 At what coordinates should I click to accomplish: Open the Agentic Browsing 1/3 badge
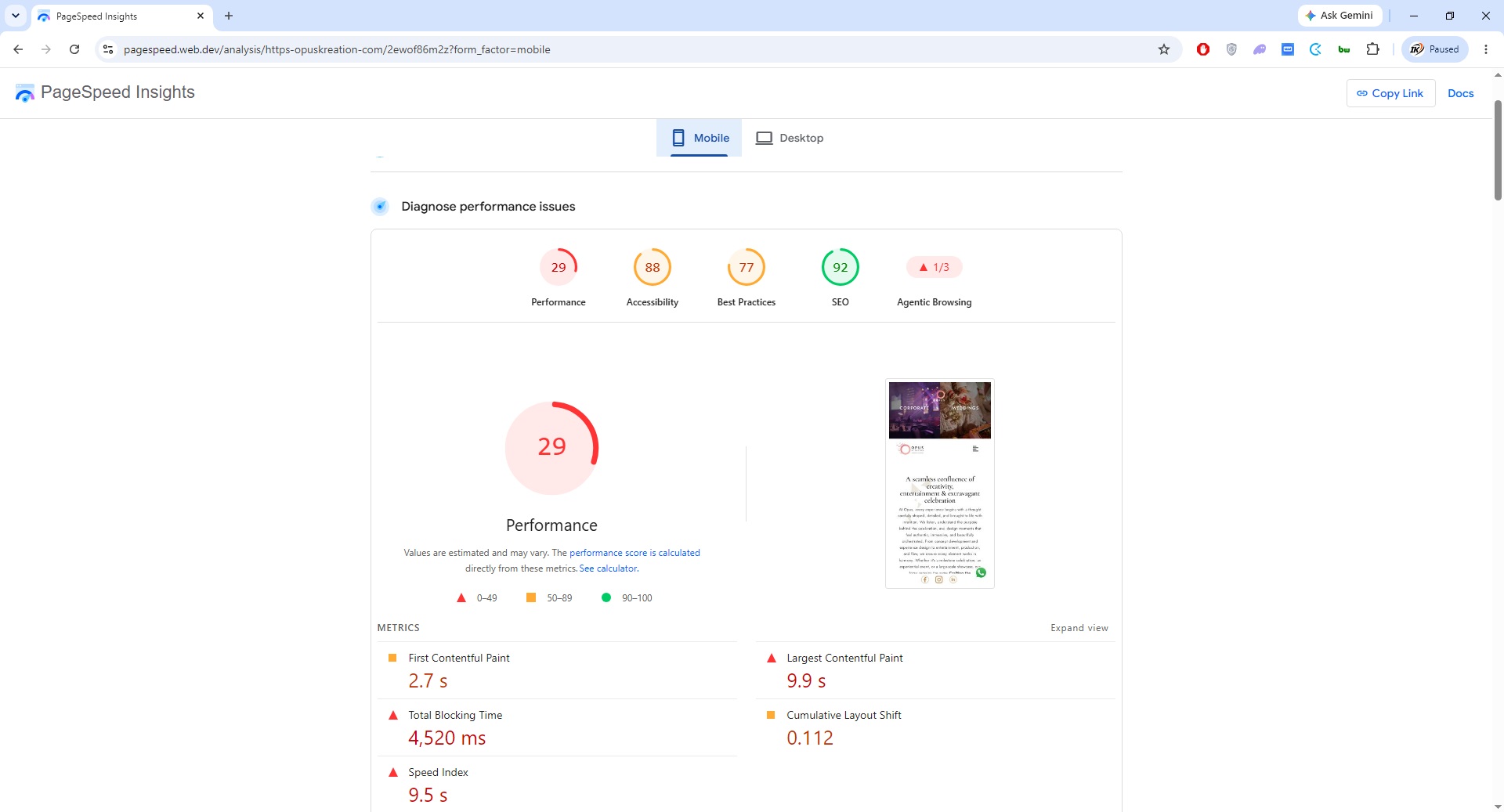click(934, 267)
